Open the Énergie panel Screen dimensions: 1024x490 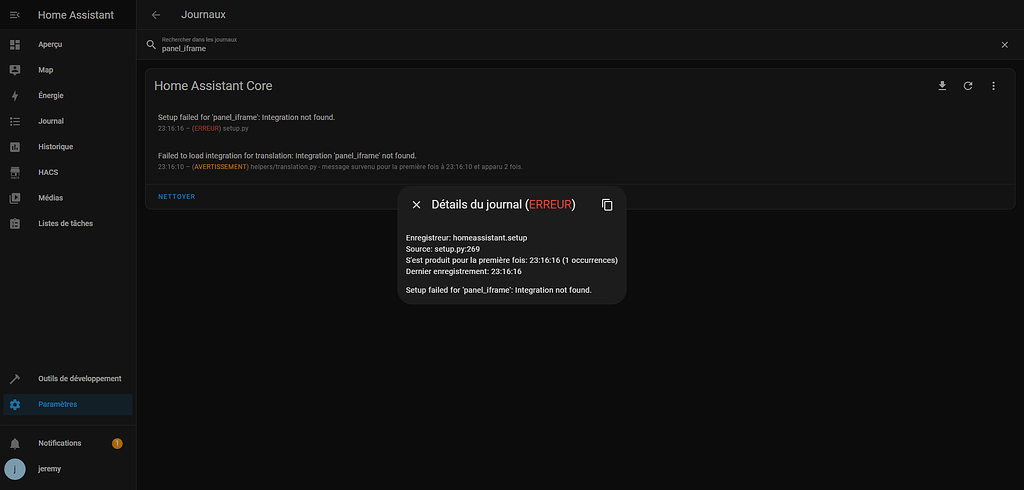51,96
